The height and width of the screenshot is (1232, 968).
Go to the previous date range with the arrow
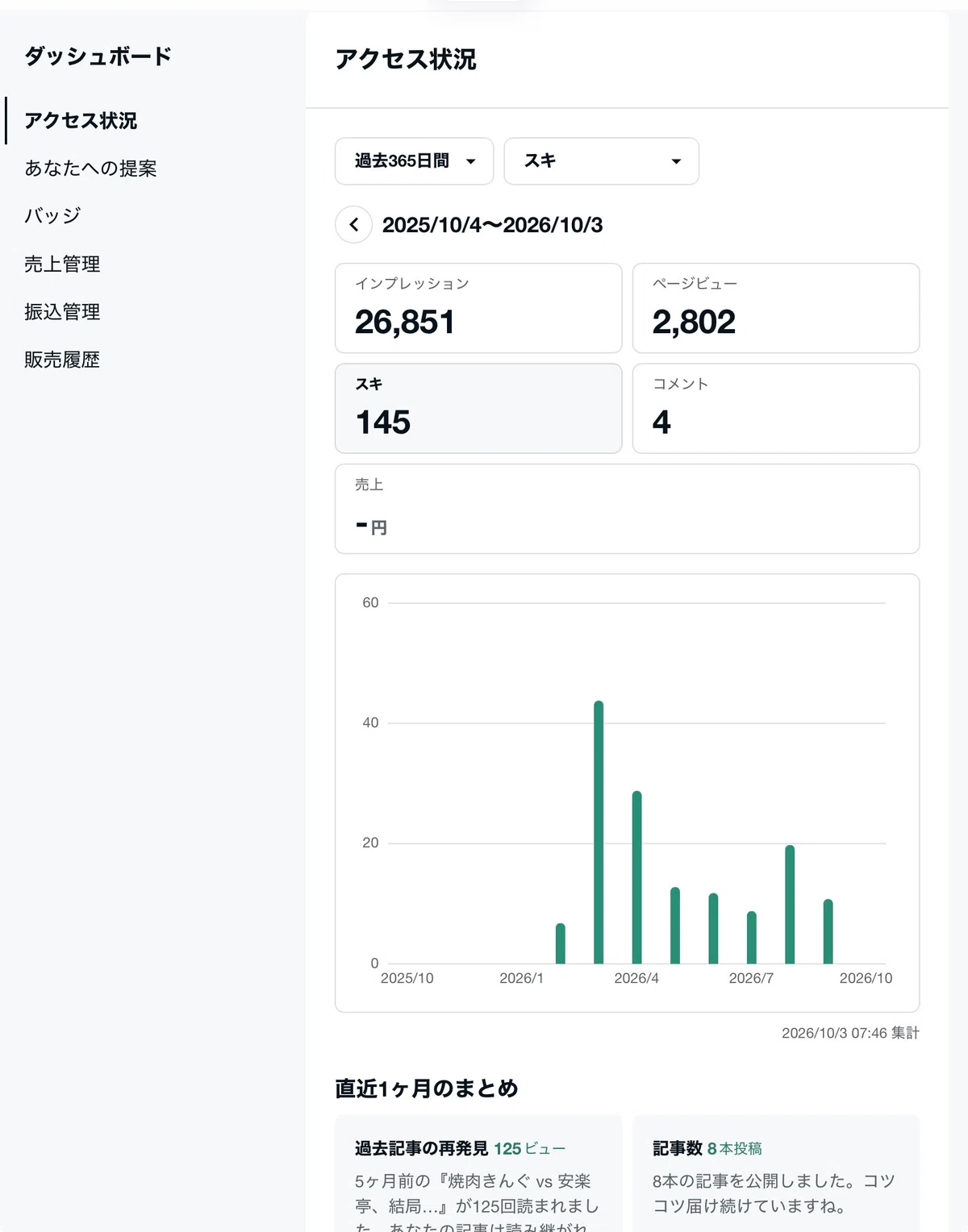pyautogui.click(x=353, y=225)
